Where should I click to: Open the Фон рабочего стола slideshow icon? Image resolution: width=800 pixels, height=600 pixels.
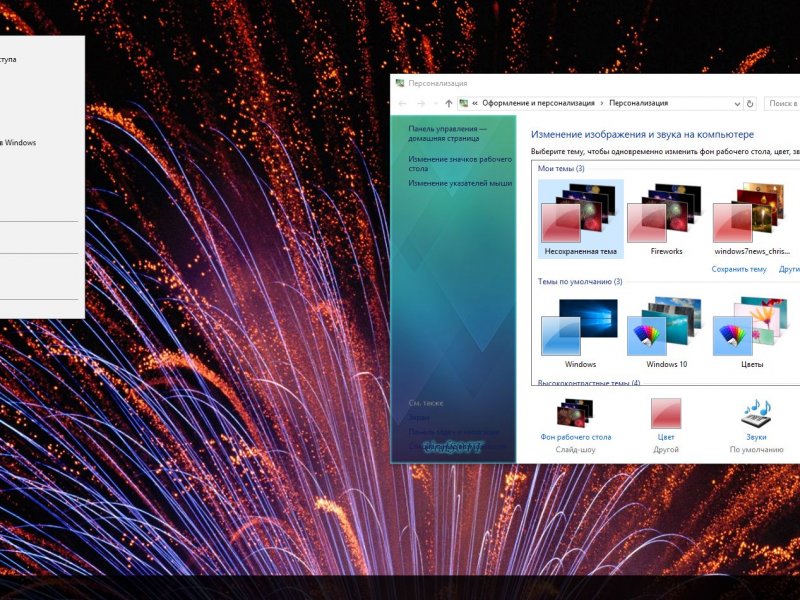pos(575,413)
